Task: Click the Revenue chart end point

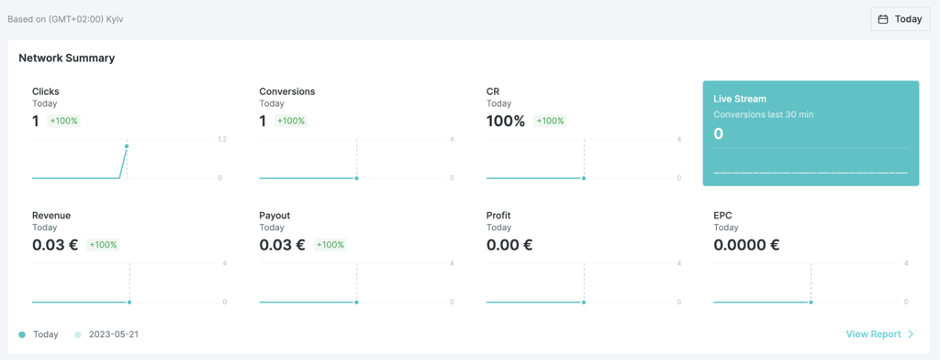Action: click(x=129, y=302)
